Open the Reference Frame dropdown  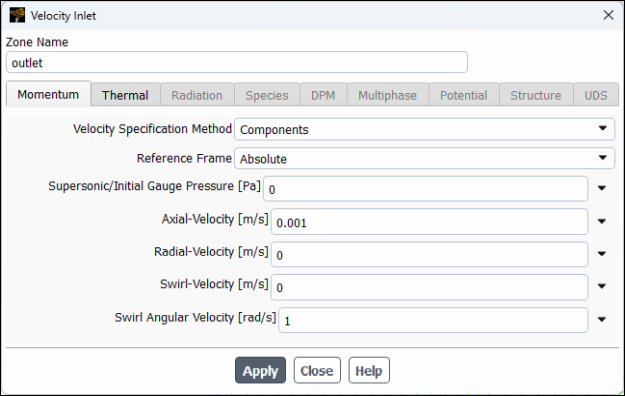coord(425,158)
